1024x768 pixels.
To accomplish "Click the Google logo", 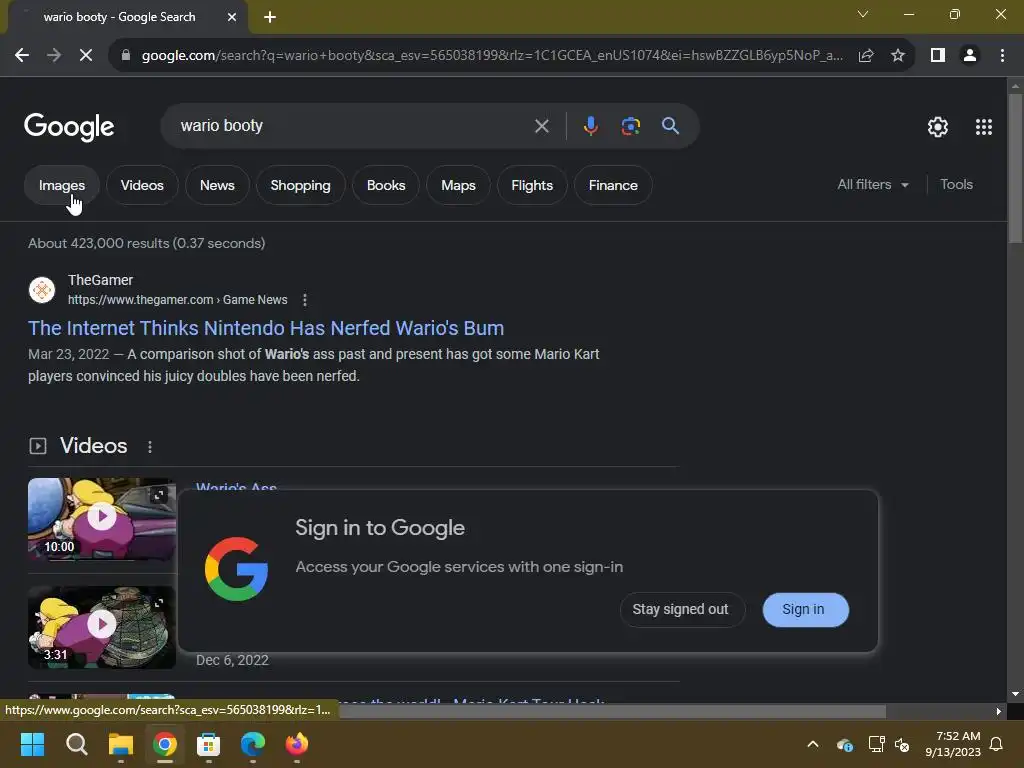I will 69,127.
